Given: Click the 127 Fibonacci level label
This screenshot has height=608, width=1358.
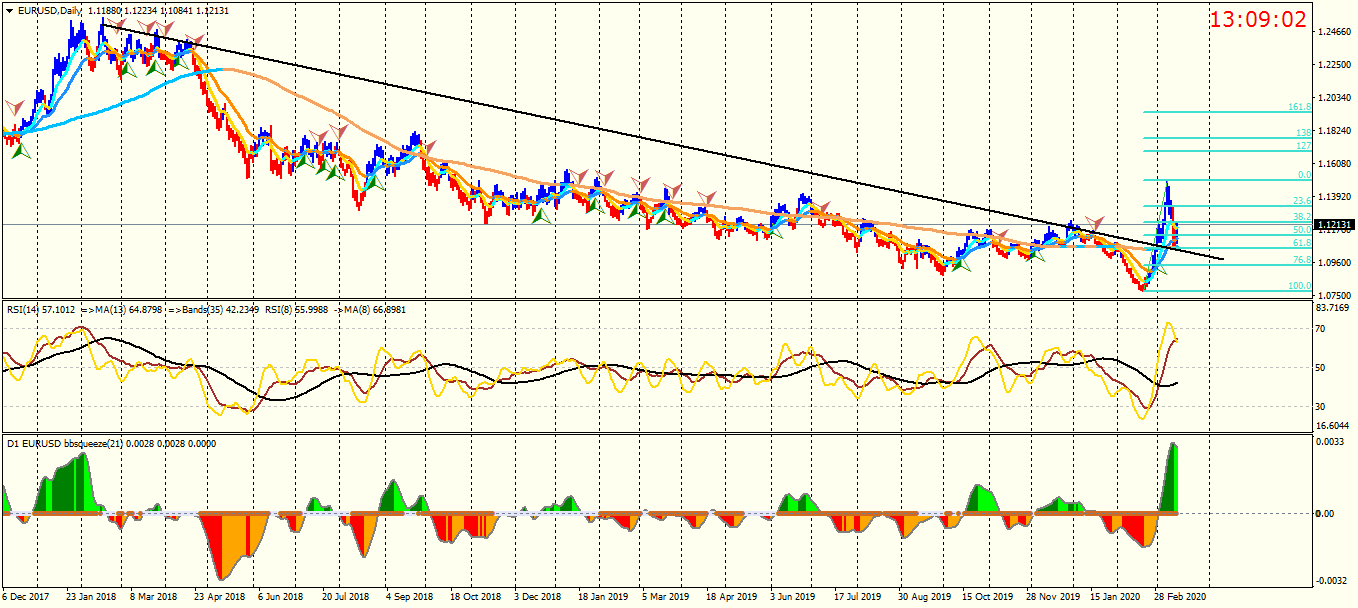Looking at the screenshot, I should [1303, 146].
